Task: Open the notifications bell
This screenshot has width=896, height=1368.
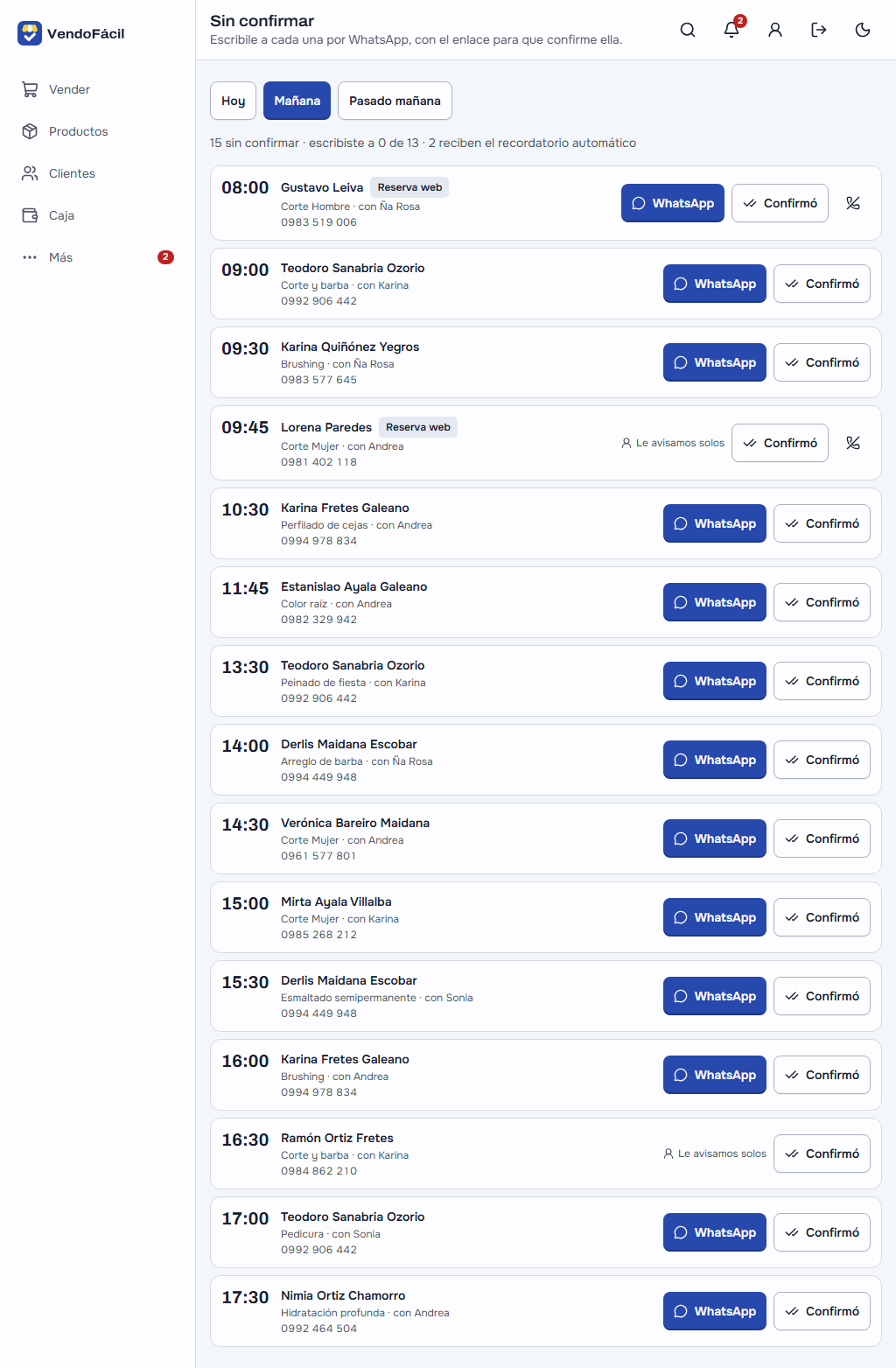Action: (731, 30)
